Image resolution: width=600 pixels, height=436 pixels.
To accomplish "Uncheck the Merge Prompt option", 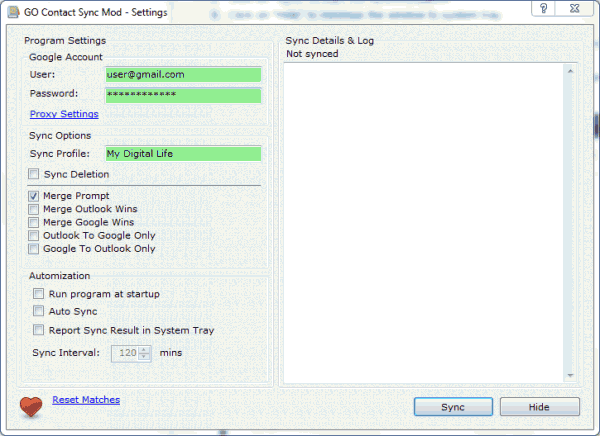I will 34,196.
